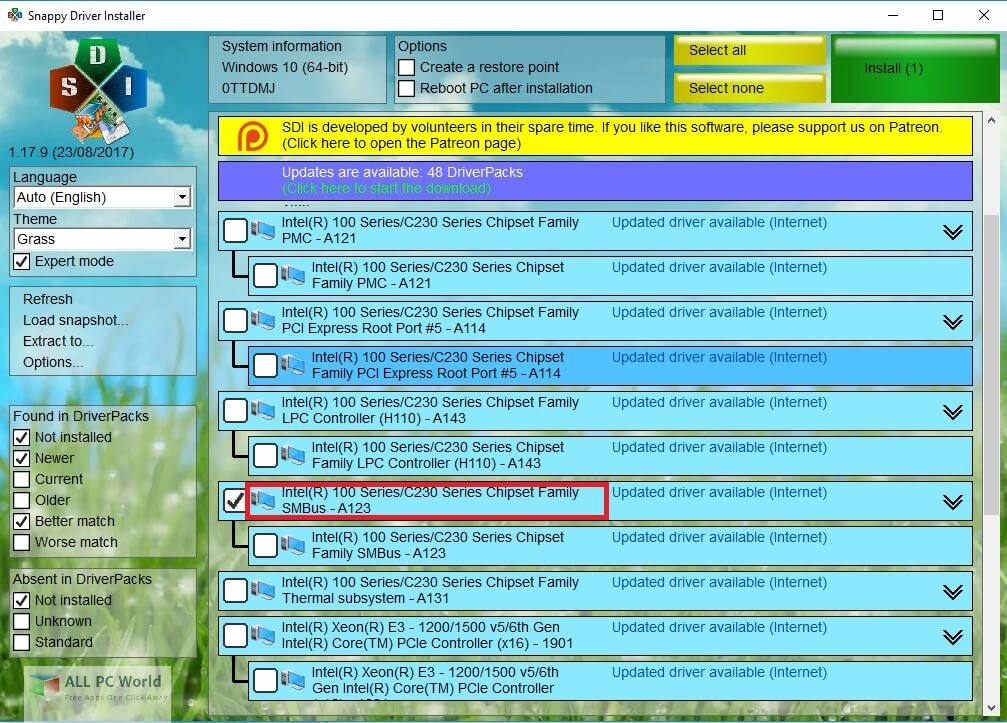1007x723 pixels.
Task: Check the PMC - A121 parent driver checkbox
Action: point(235,230)
